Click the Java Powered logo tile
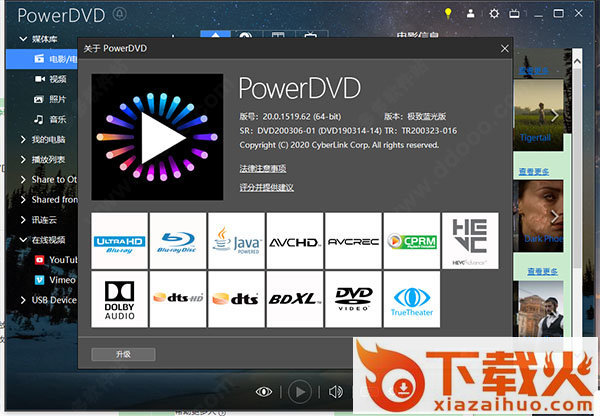The height and width of the screenshot is (416, 600). coord(236,241)
